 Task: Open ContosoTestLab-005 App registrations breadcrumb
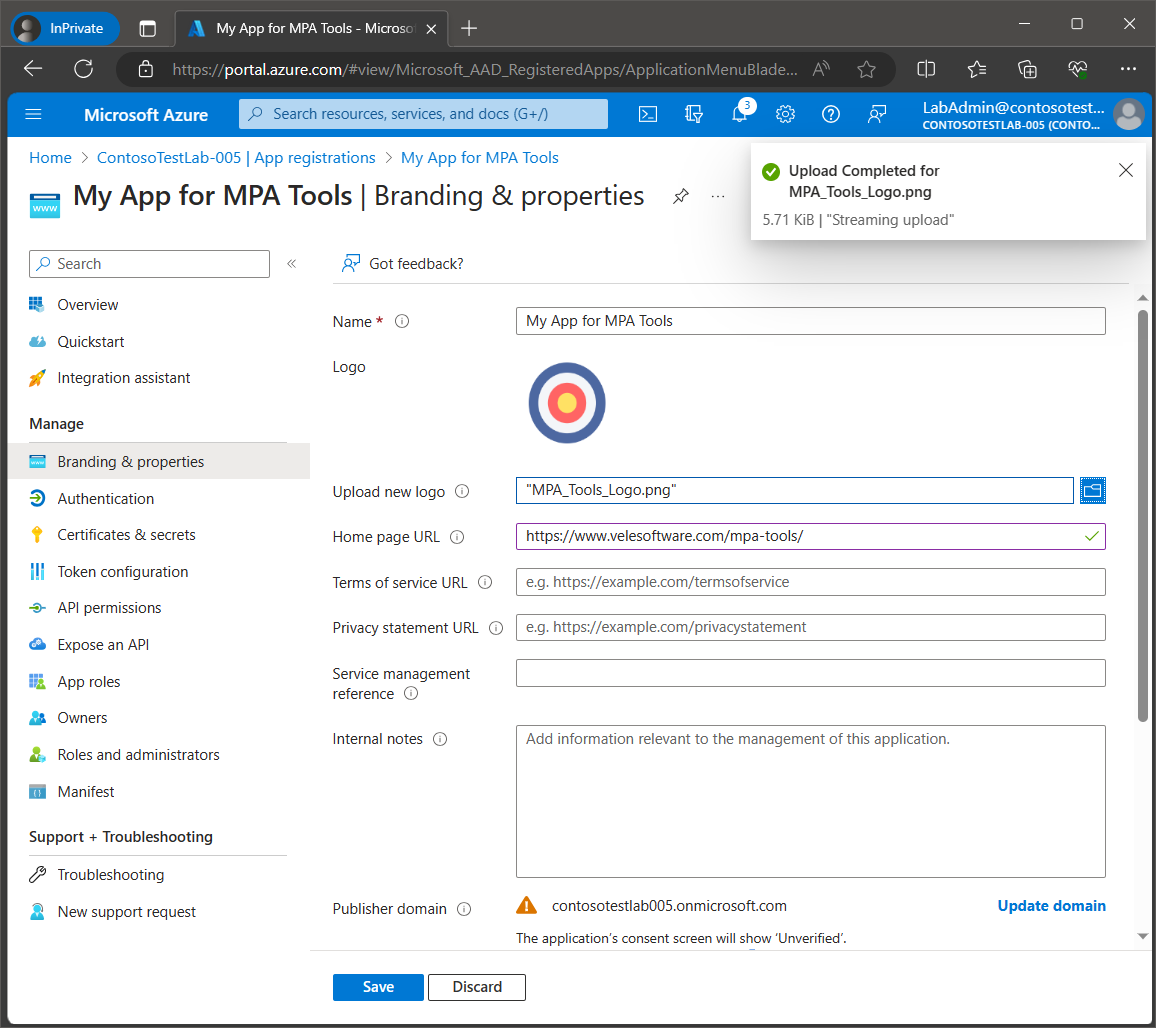(x=236, y=158)
